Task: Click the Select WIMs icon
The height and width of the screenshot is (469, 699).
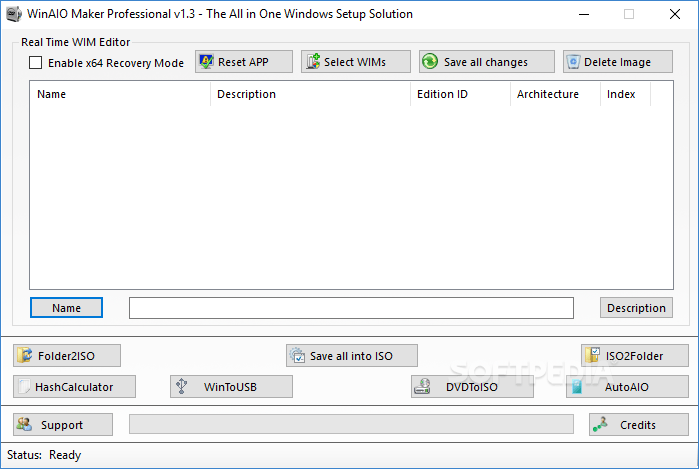Action: (313, 62)
